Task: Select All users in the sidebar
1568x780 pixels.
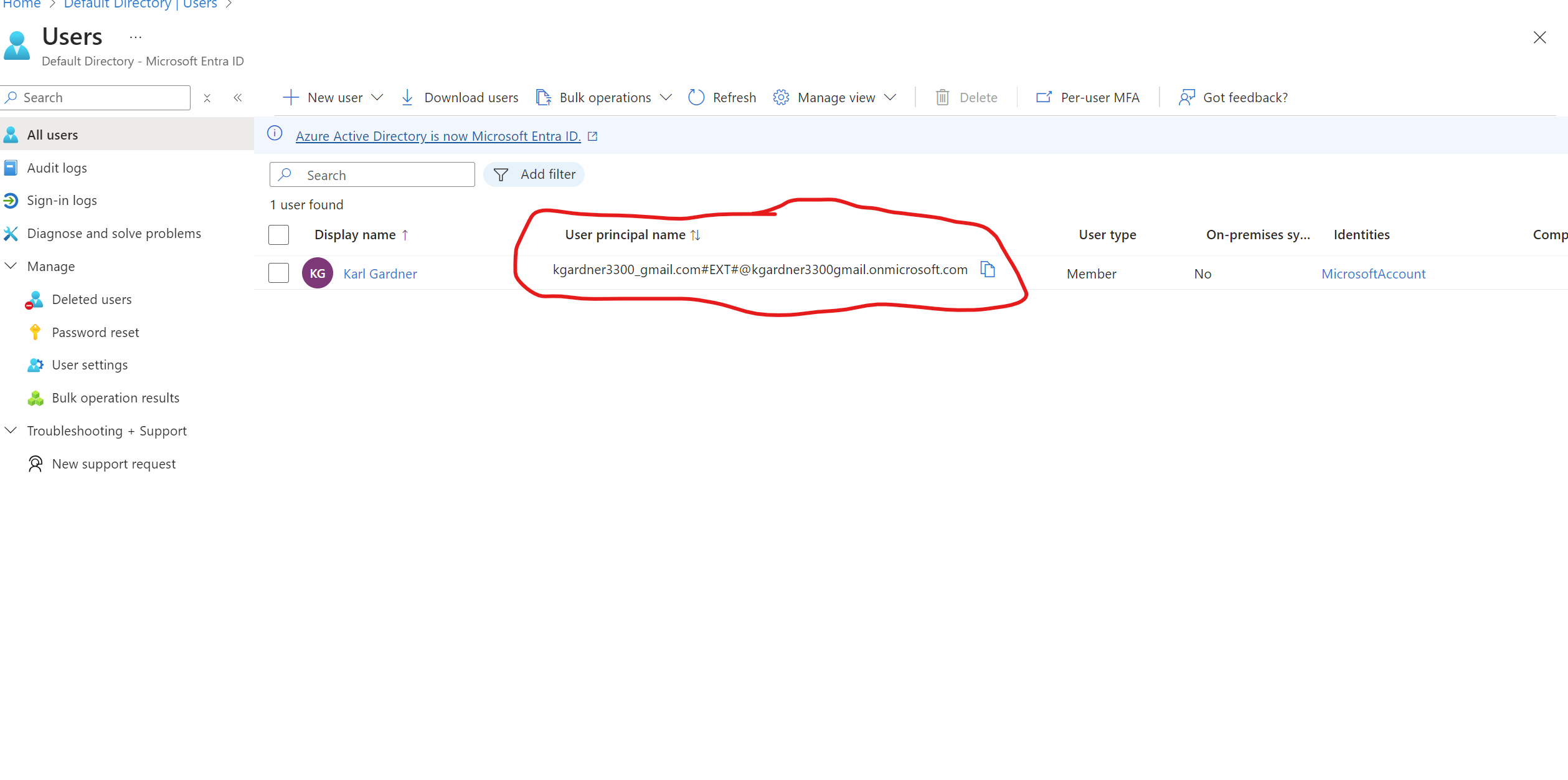Action: [x=127, y=135]
